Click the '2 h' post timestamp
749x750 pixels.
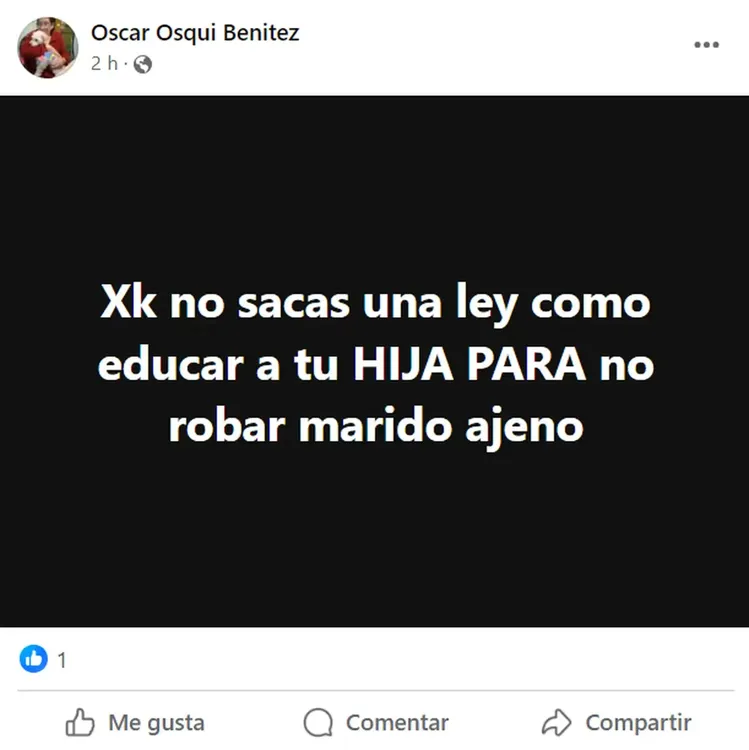[104, 63]
